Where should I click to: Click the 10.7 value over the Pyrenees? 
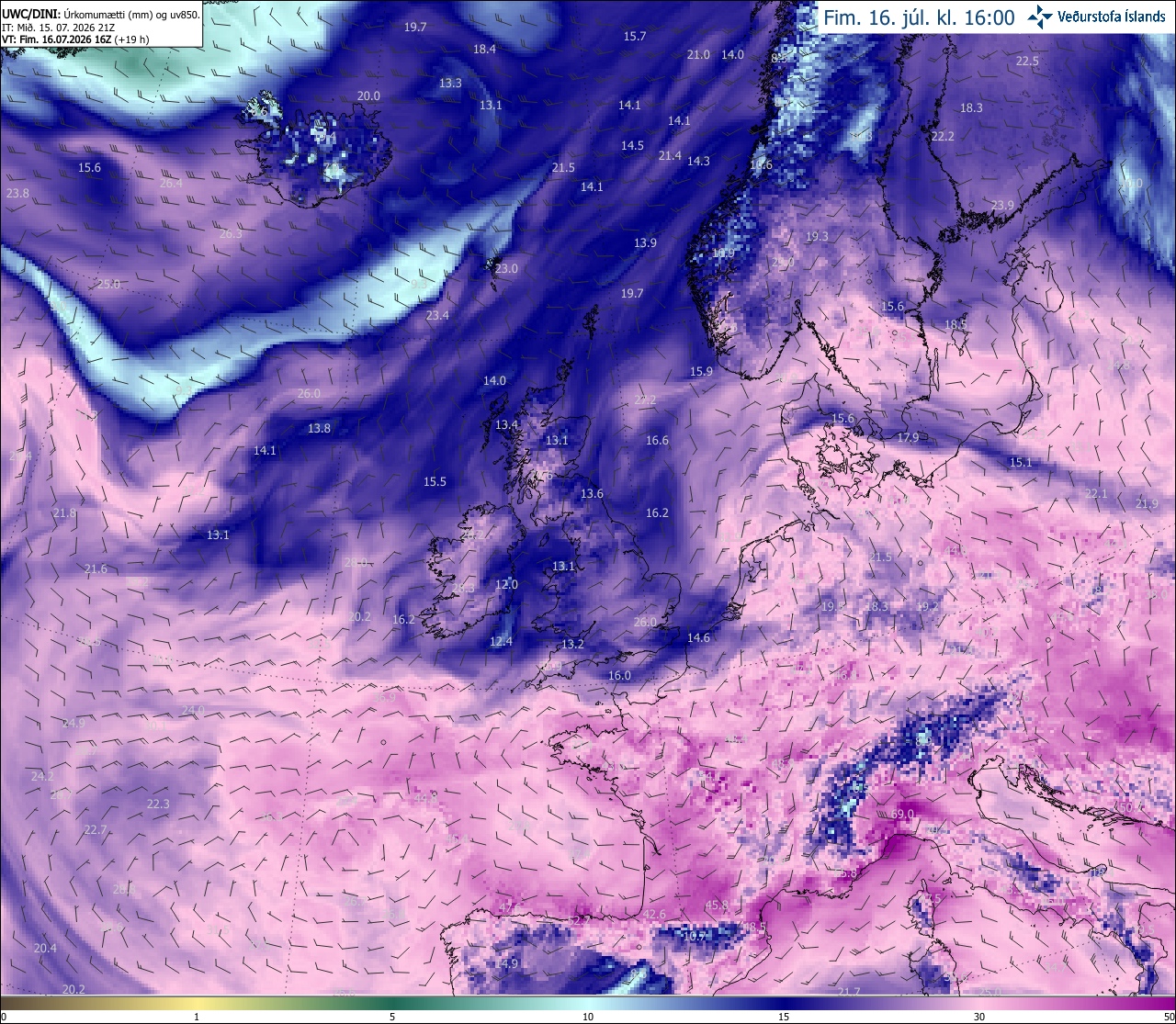[x=695, y=937]
